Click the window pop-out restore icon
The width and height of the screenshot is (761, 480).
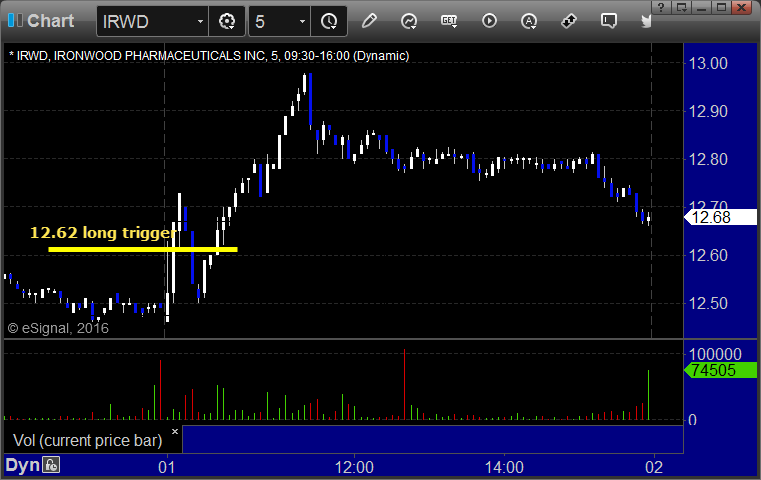[681, 7]
